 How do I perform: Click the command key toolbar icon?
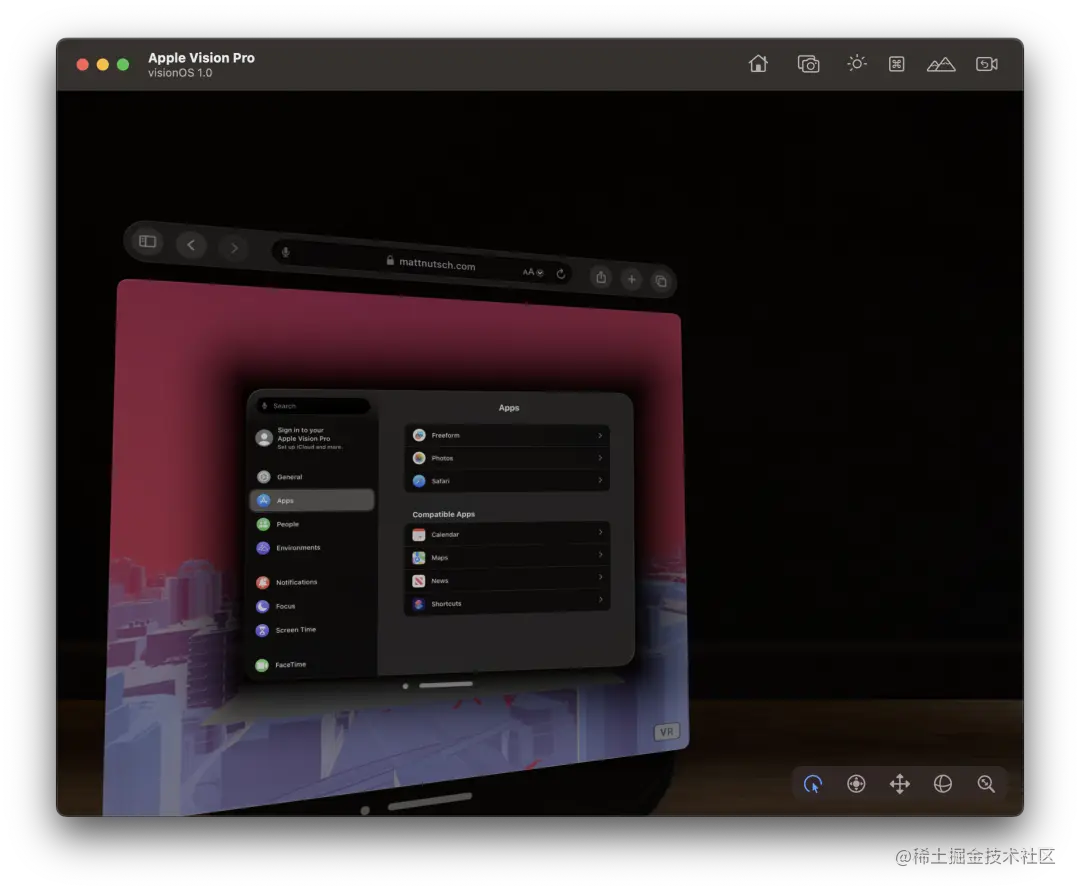click(896, 64)
